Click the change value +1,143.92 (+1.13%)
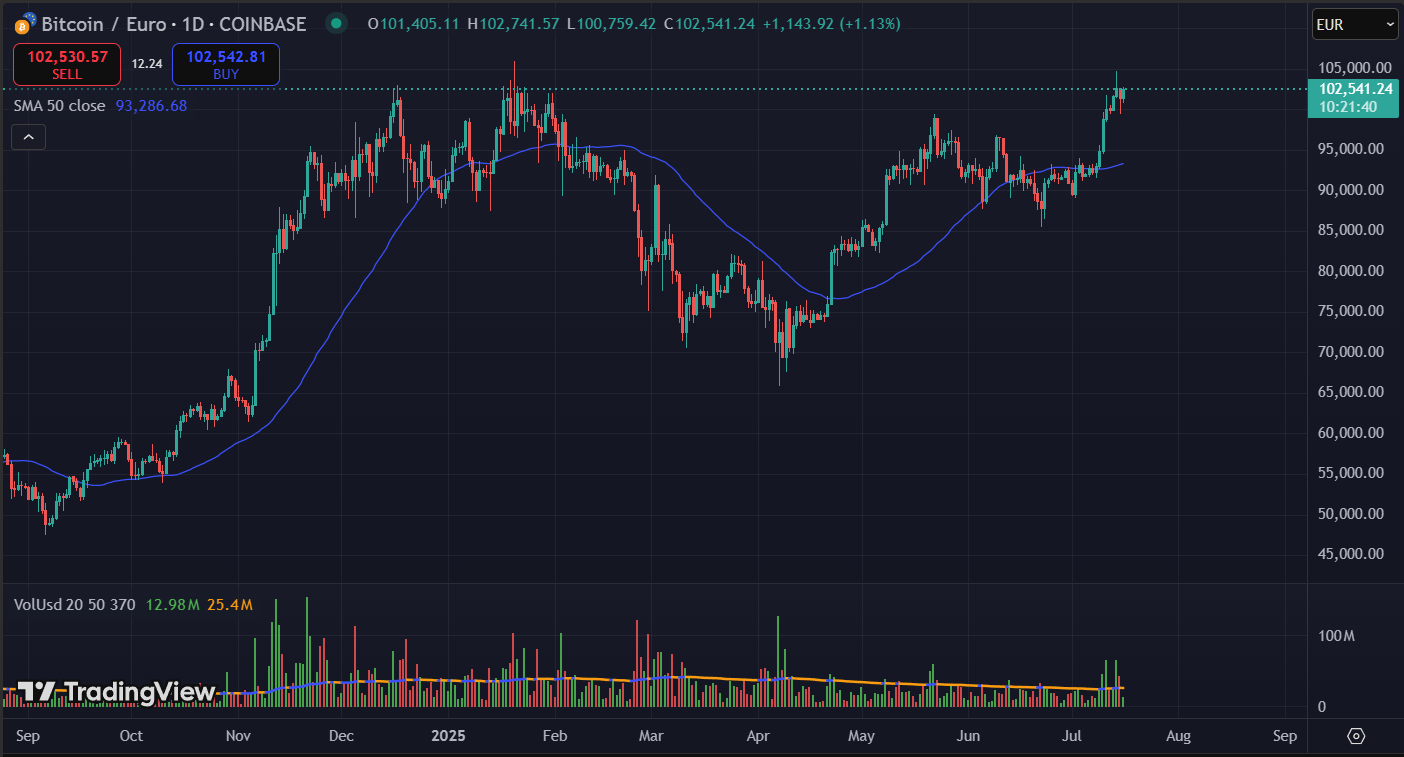The height and width of the screenshot is (757, 1404). (831, 24)
